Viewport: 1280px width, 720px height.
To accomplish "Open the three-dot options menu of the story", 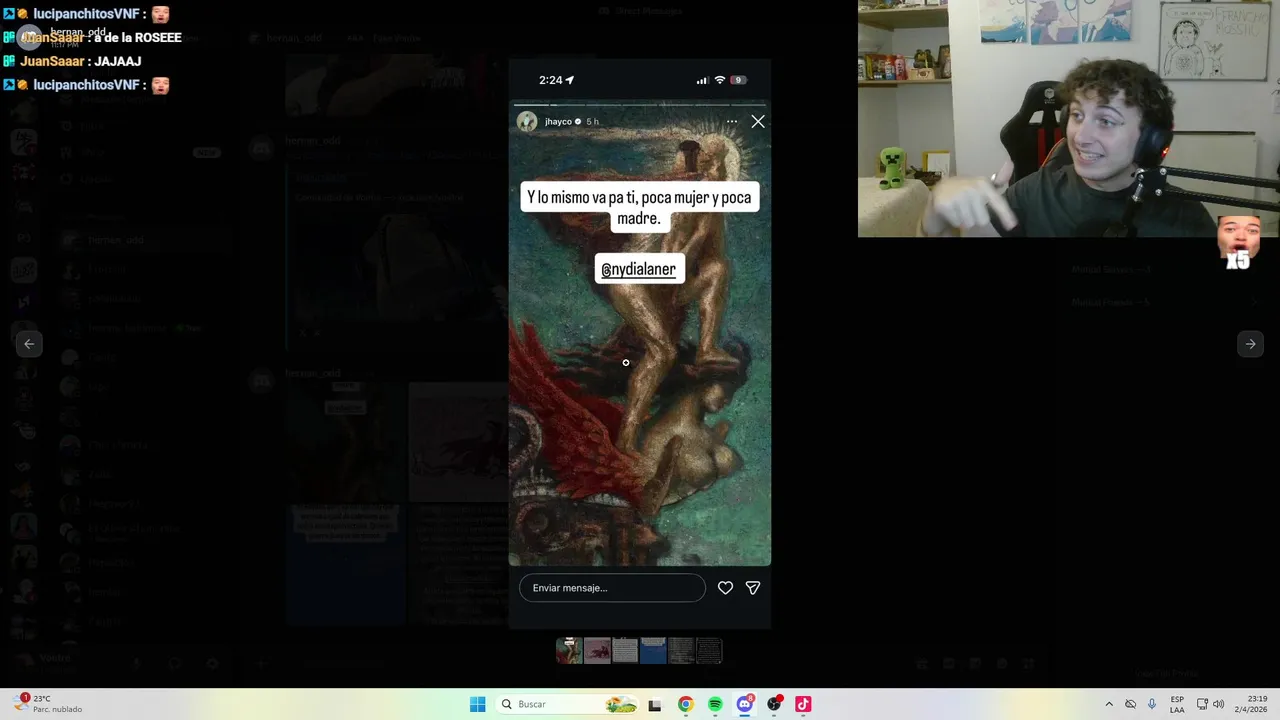I will point(732,122).
